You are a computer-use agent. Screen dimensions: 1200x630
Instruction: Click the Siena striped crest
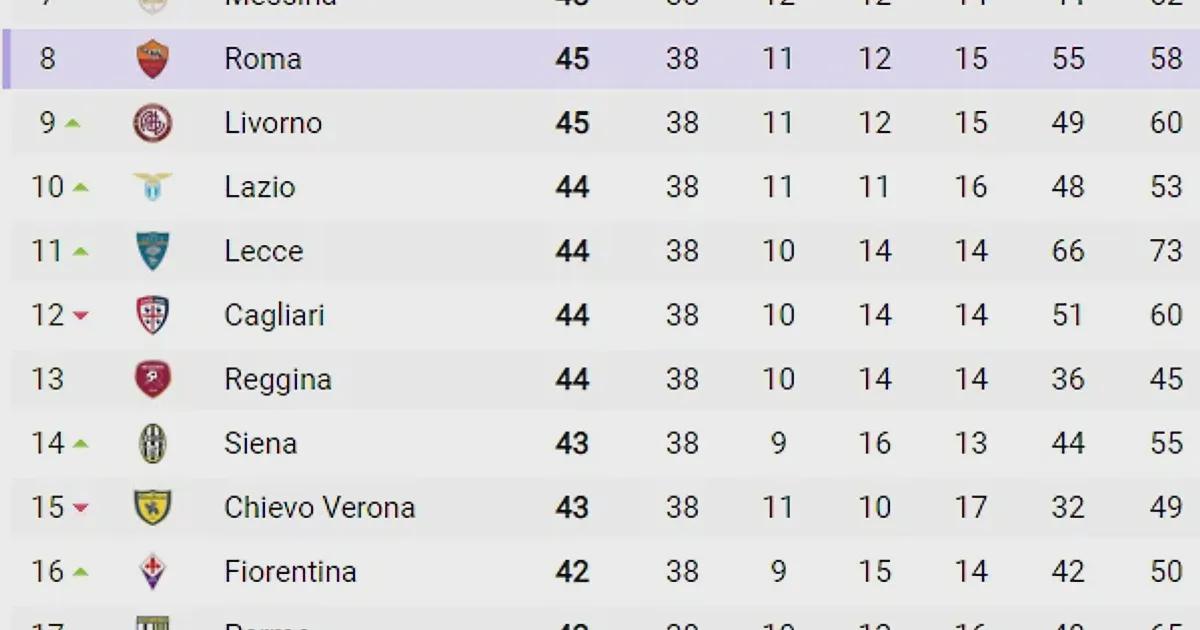(153, 443)
